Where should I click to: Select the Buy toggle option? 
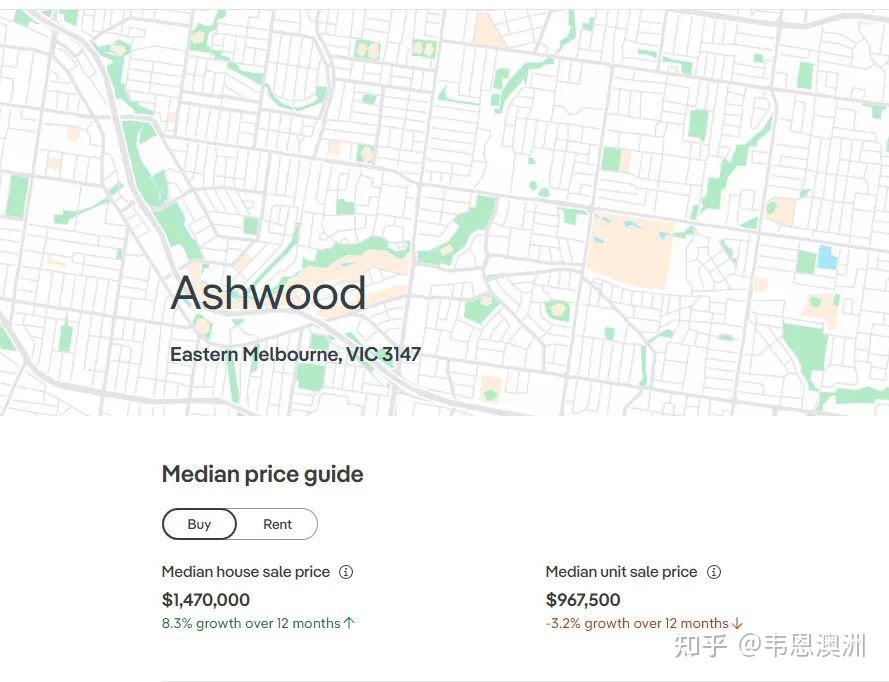tap(199, 524)
